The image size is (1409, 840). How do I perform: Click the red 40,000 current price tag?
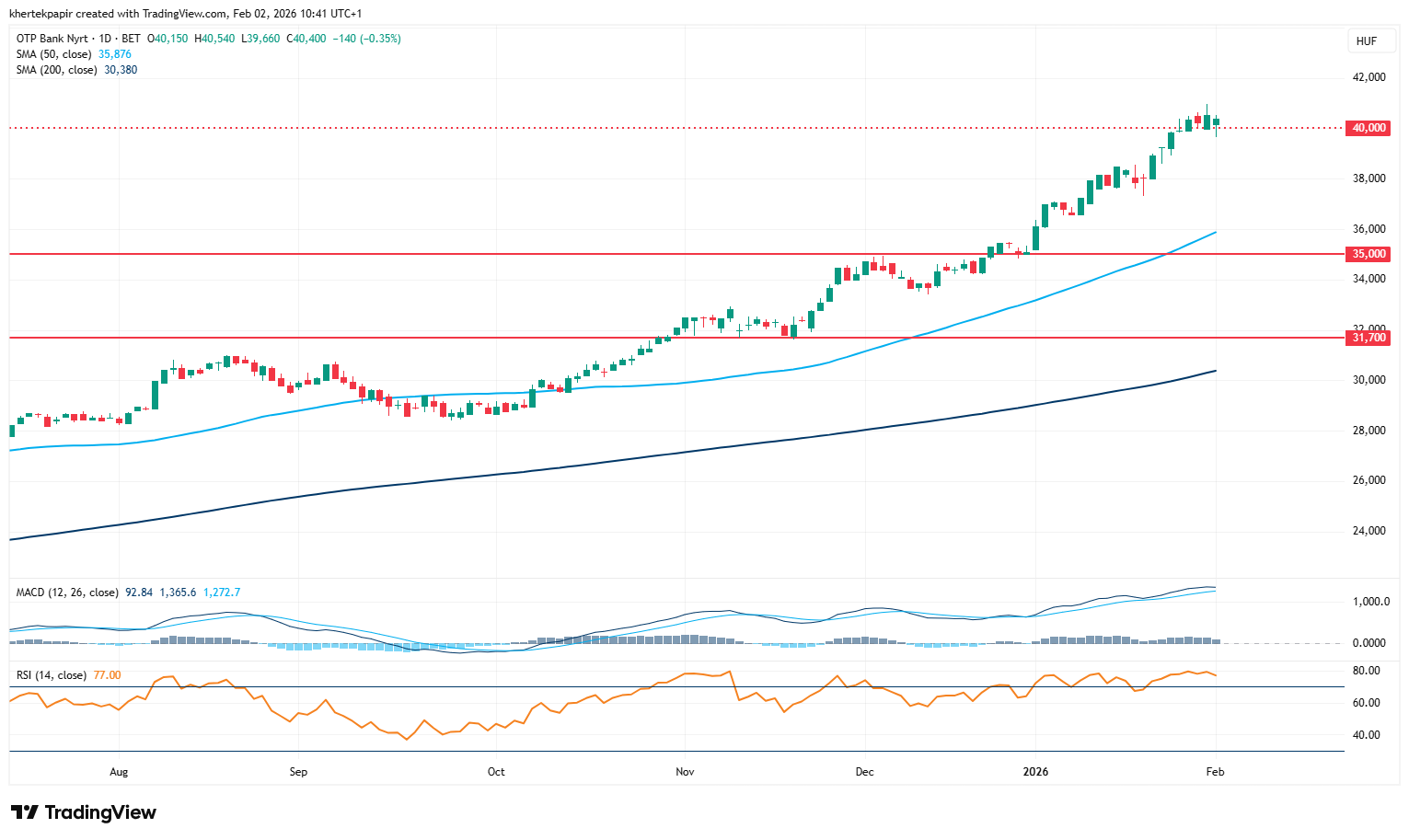[1369, 128]
